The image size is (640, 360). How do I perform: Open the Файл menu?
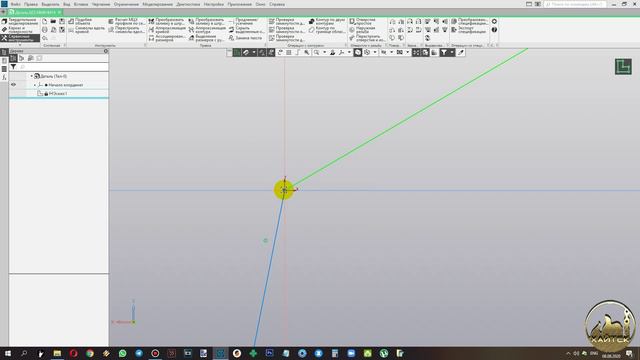(16, 4)
